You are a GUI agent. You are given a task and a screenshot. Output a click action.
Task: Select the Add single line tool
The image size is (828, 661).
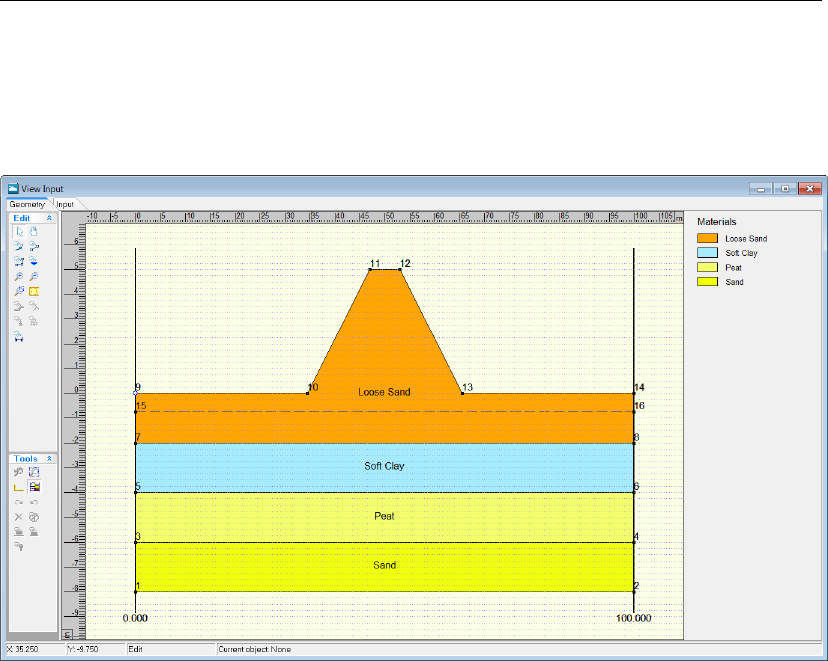[x=34, y=247]
